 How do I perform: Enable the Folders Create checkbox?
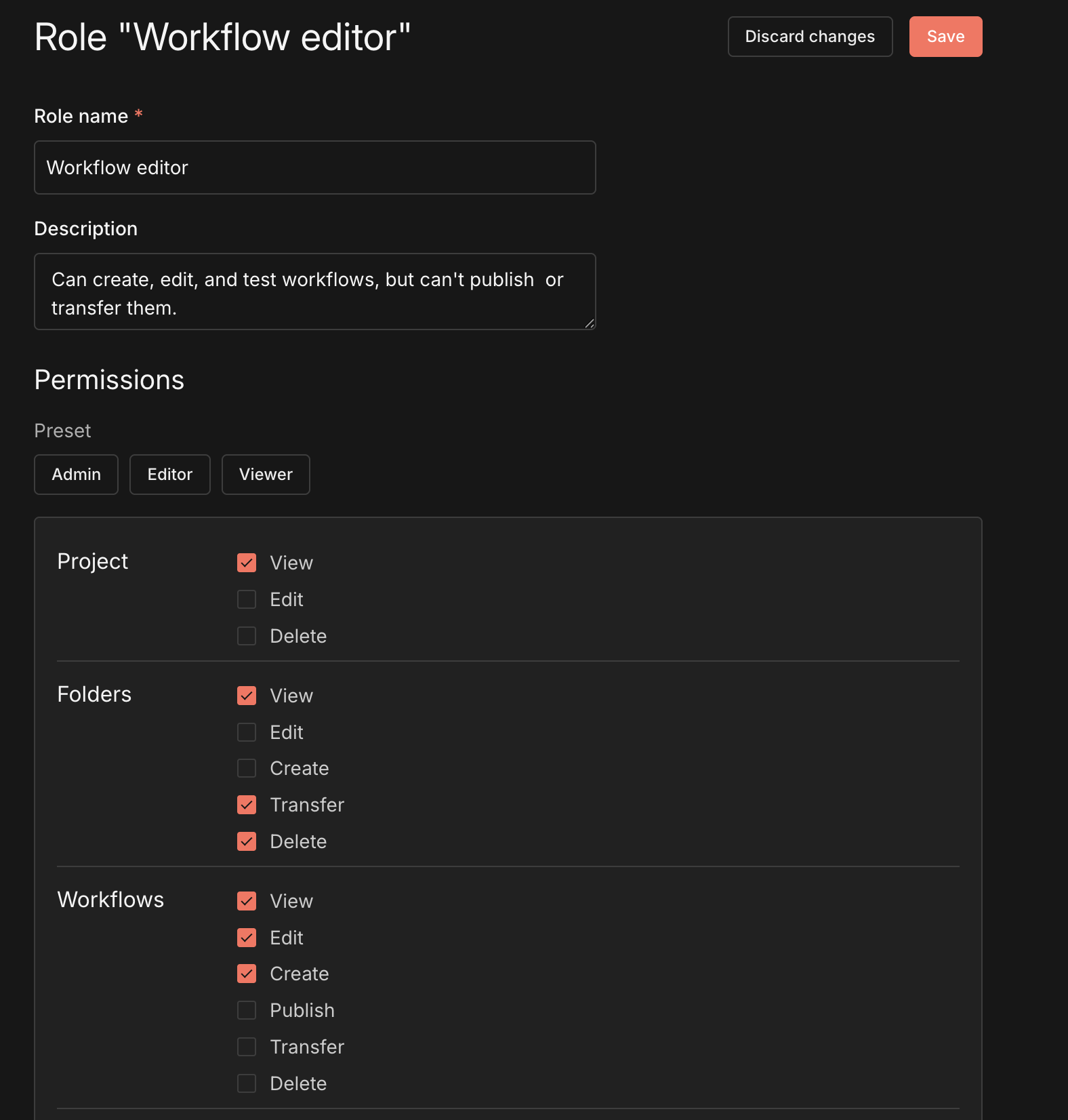[x=247, y=768]
